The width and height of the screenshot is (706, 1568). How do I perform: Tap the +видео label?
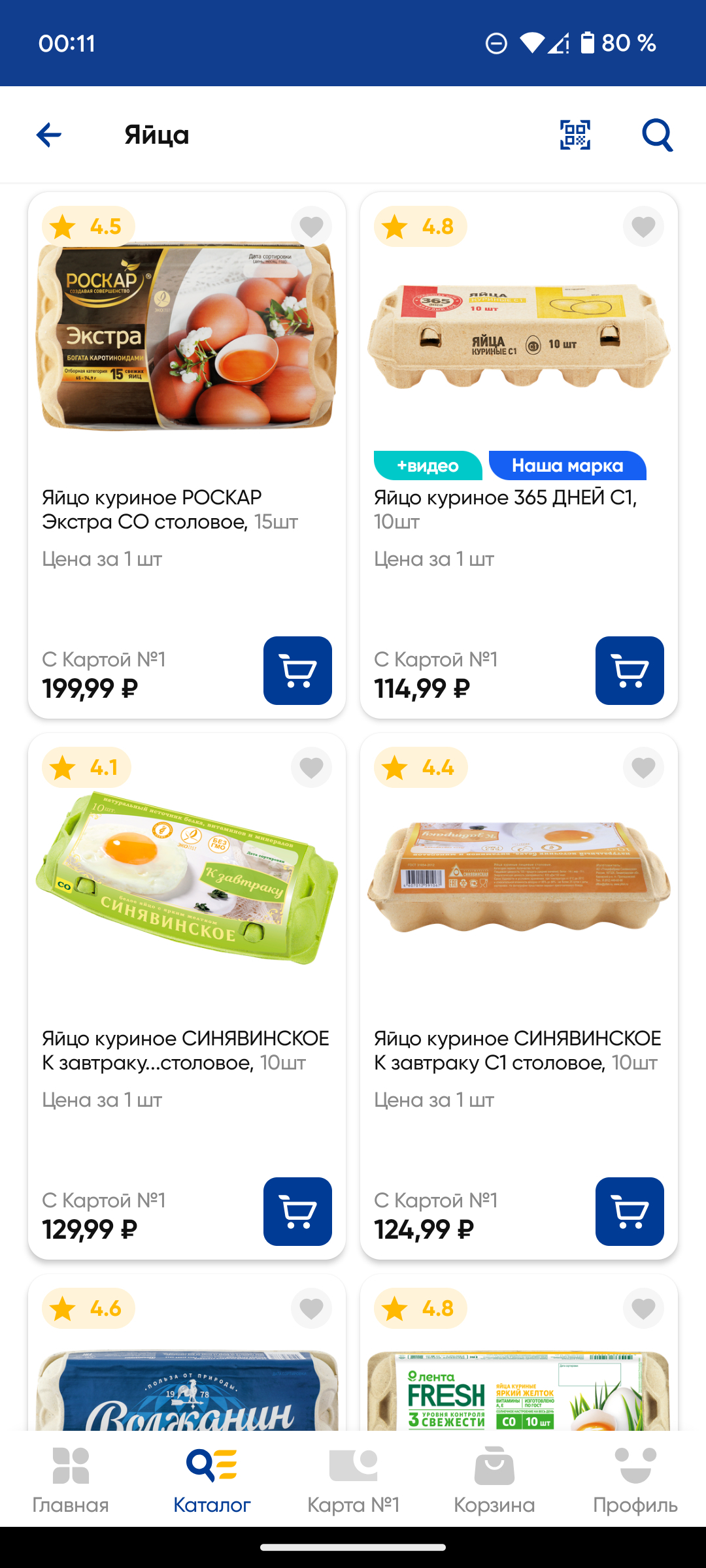[x=428, y=466]
